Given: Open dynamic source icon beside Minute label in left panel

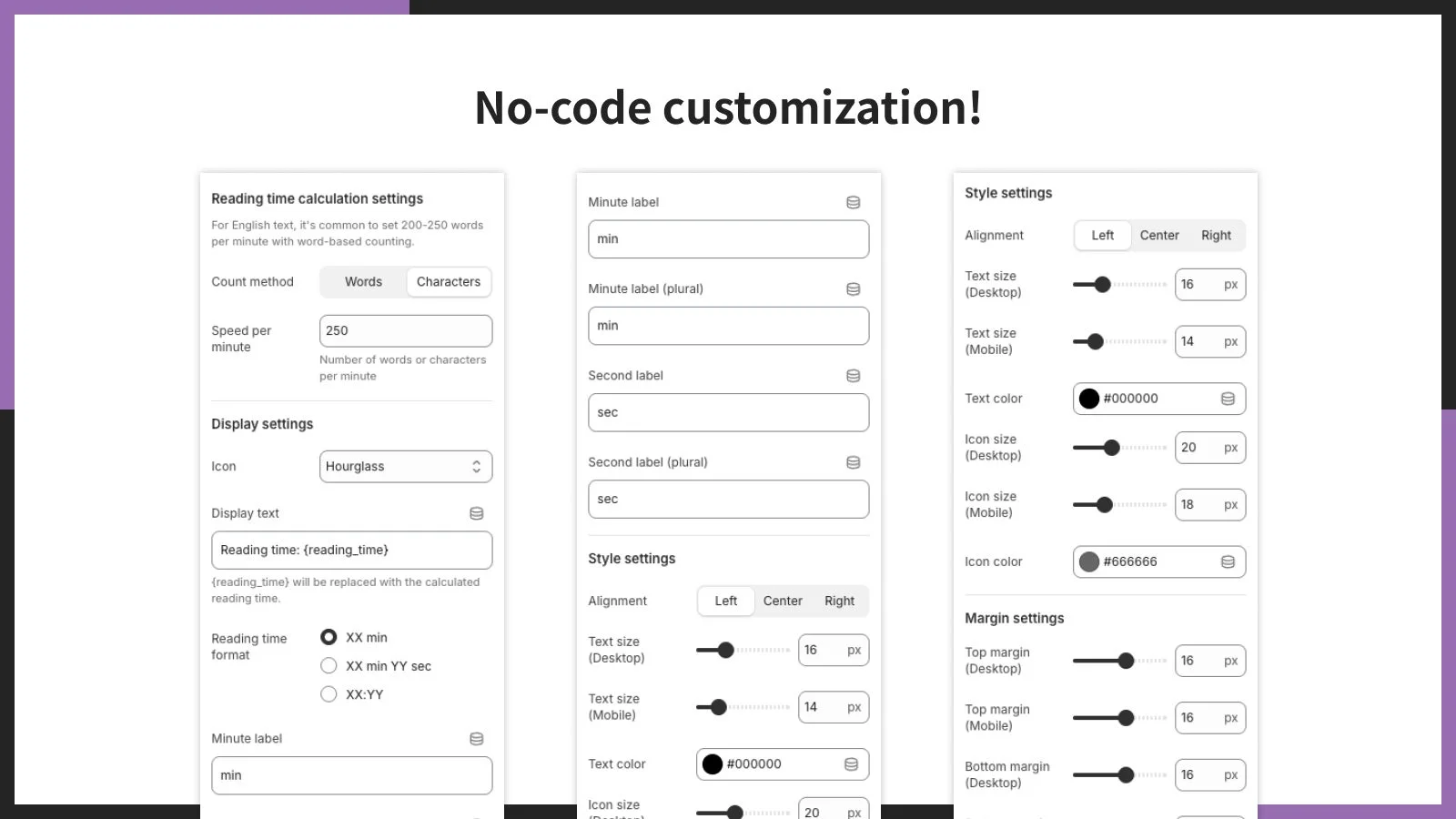Looking at the screenshot, I should (x=476, y=738).
